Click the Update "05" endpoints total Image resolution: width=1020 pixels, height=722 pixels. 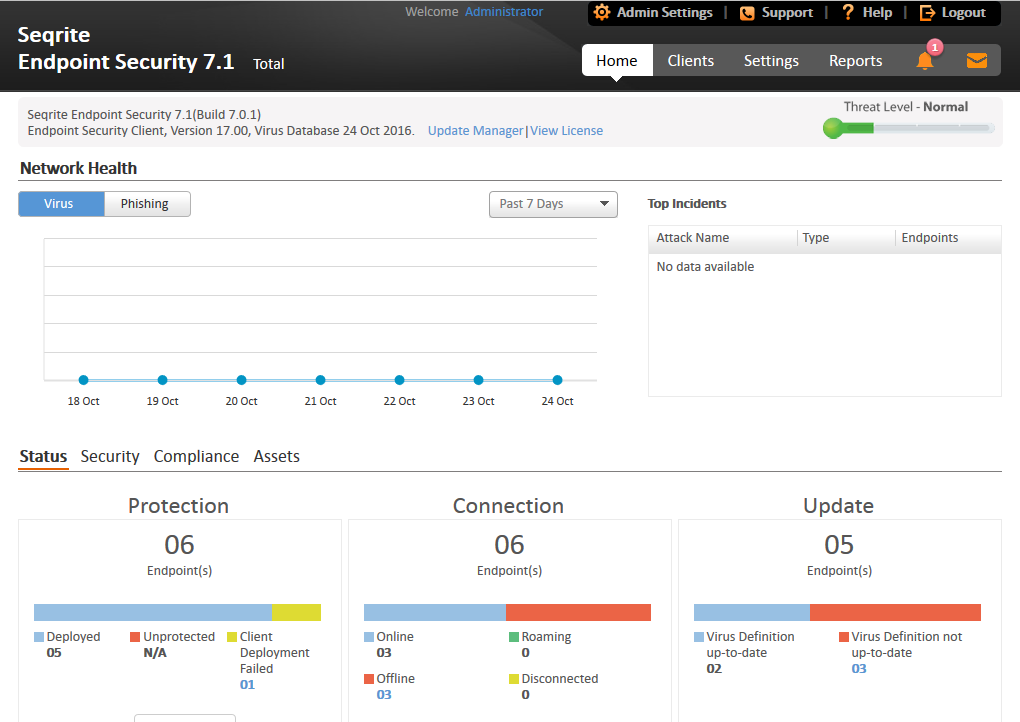(839, 545)
